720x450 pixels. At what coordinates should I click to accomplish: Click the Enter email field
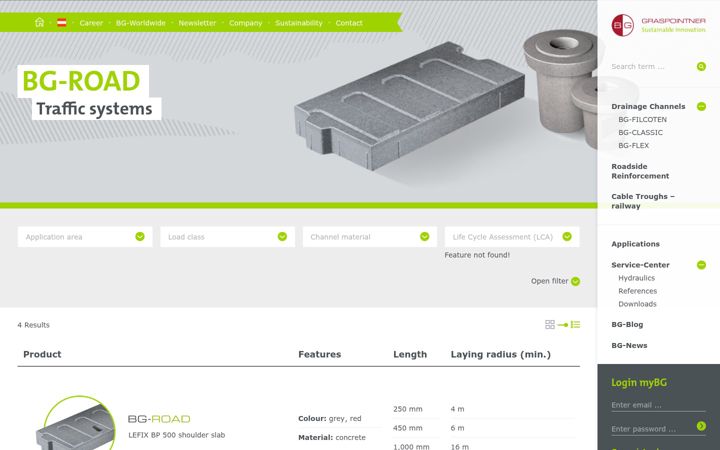click(658, 405)
